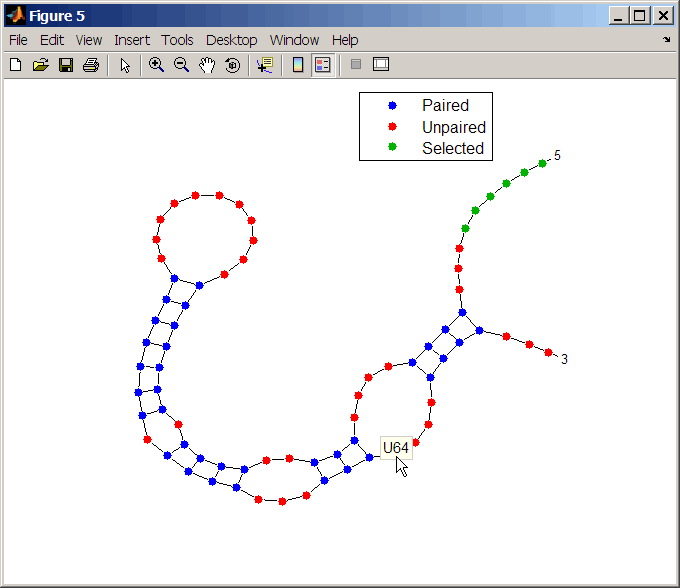This screenshot has height=588, width=680.
Task: Enable the Data Cursor tool
Action: point(265,65)
